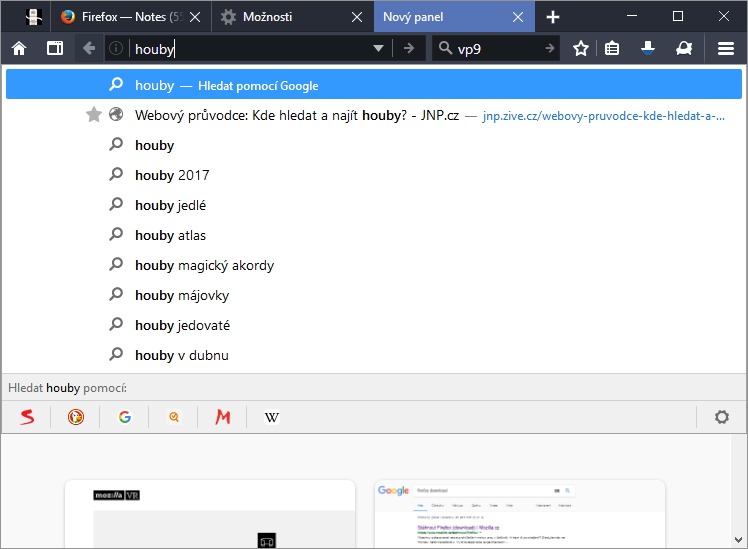Bookmark this page with star icon
This screenshot has width=748, height=549.
pos(581,48)
